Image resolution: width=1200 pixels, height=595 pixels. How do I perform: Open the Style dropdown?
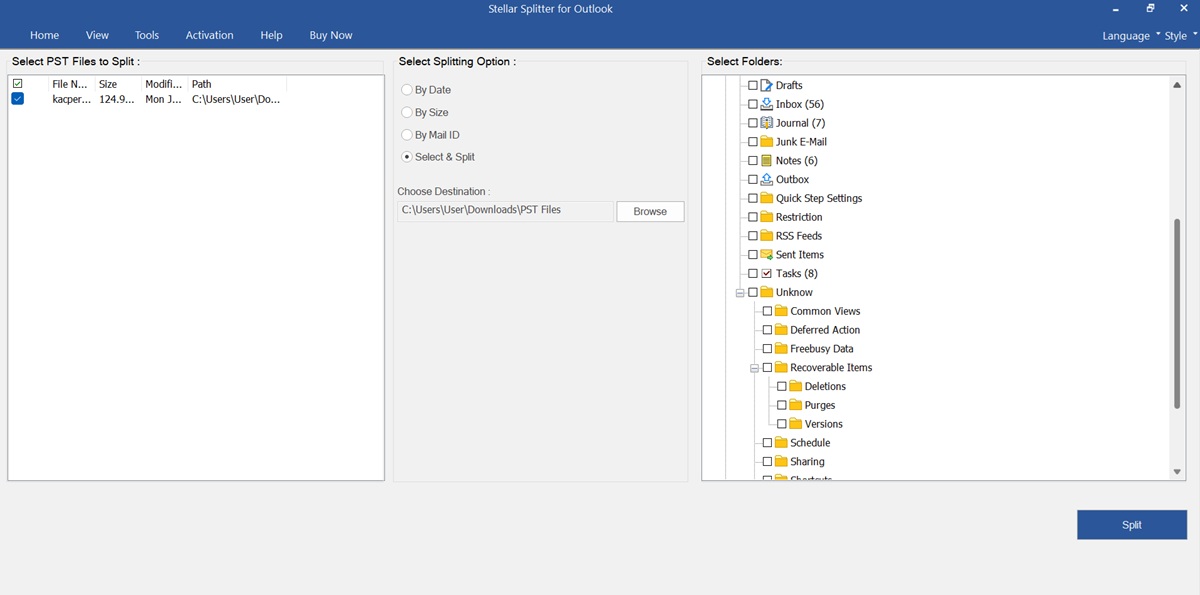(1181, 36)
